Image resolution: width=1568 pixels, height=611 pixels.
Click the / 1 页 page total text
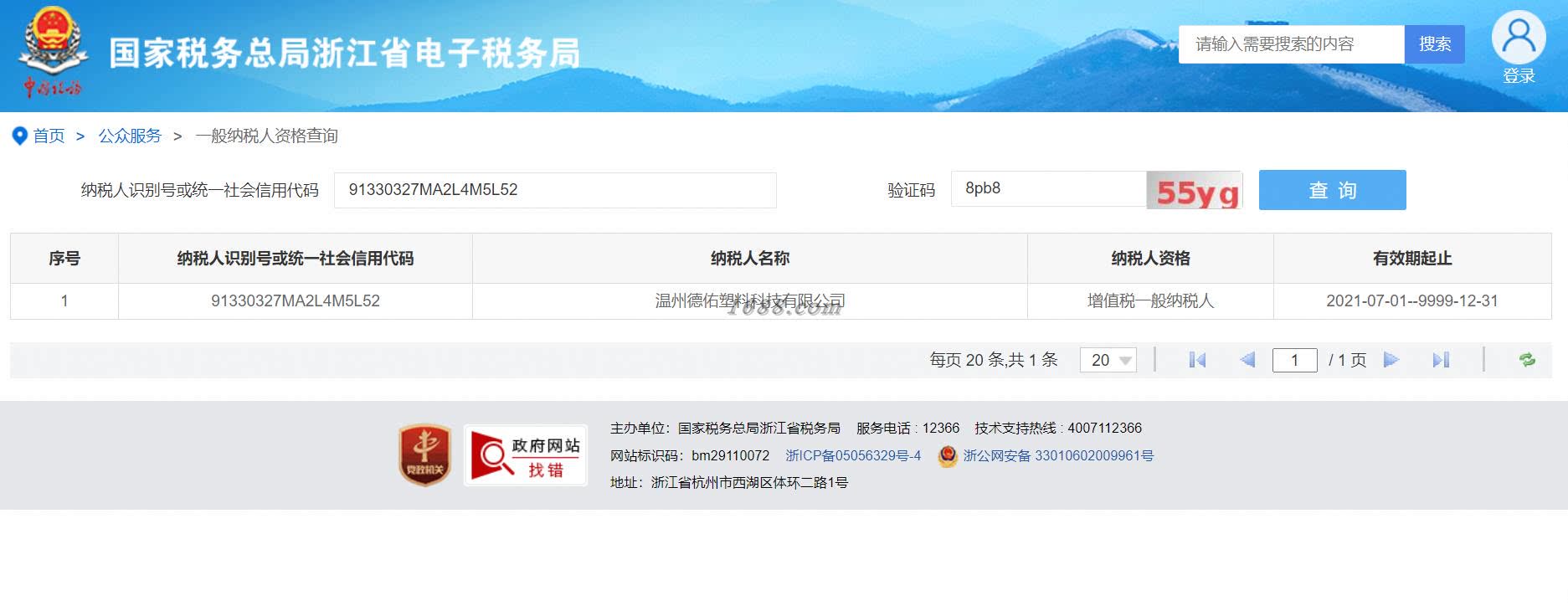(x=1348, y=360)
